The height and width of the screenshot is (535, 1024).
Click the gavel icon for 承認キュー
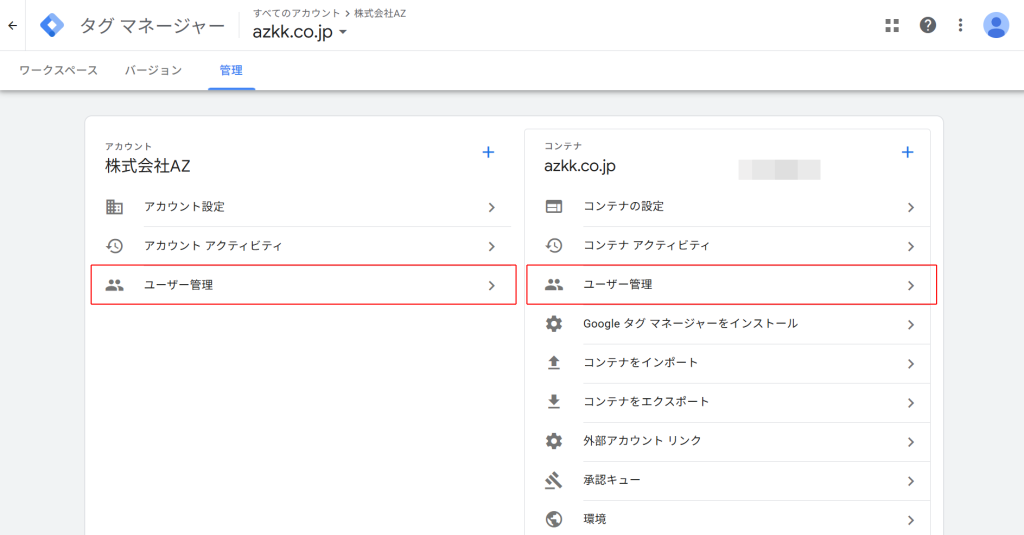(554, 481)
